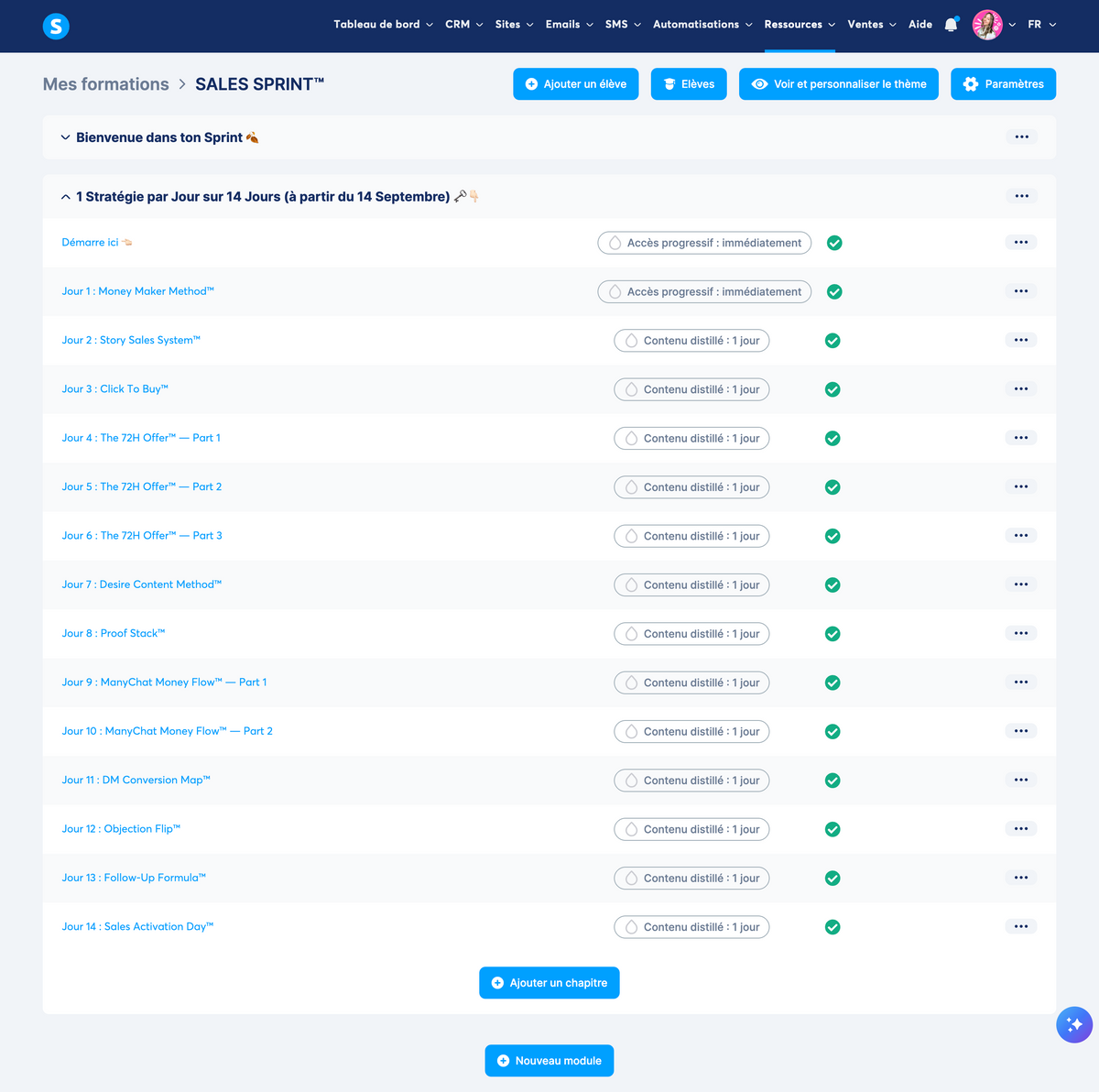Click the green check icon on Jour 10 row
This screenshot has width=1099, height=1092.
coord(832,731)
